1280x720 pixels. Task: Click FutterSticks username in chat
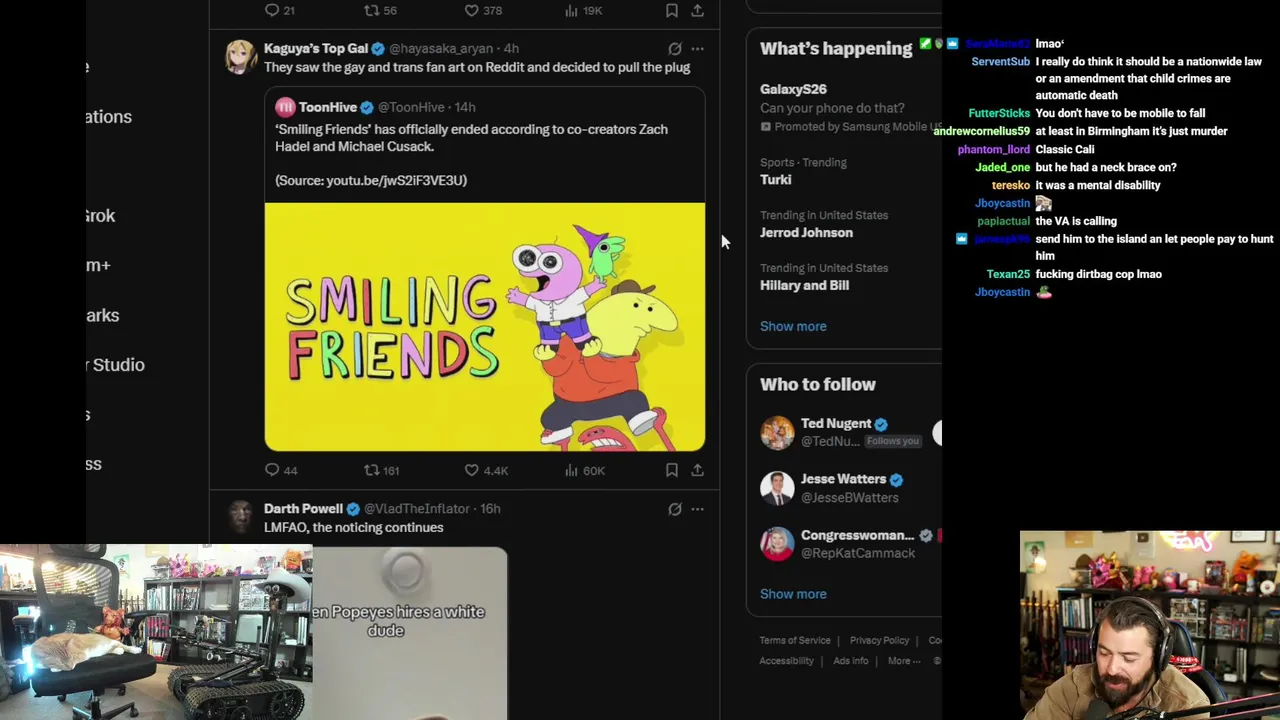[999, 114]
